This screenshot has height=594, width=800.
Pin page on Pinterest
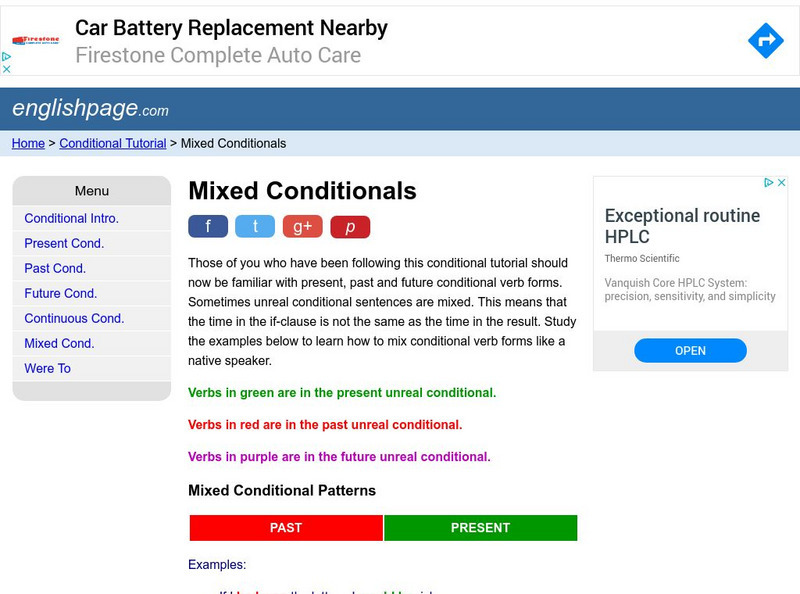pyautogui.click(x=350, y=227)
